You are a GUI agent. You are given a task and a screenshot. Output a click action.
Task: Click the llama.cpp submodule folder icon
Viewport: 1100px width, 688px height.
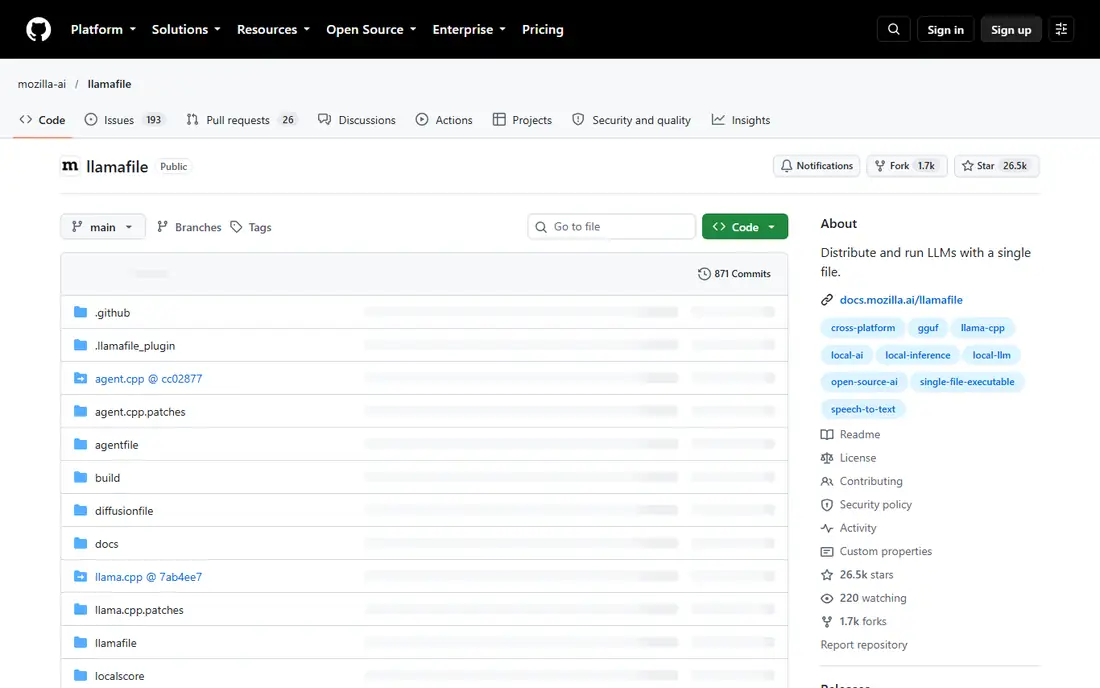tap(81, 576)
